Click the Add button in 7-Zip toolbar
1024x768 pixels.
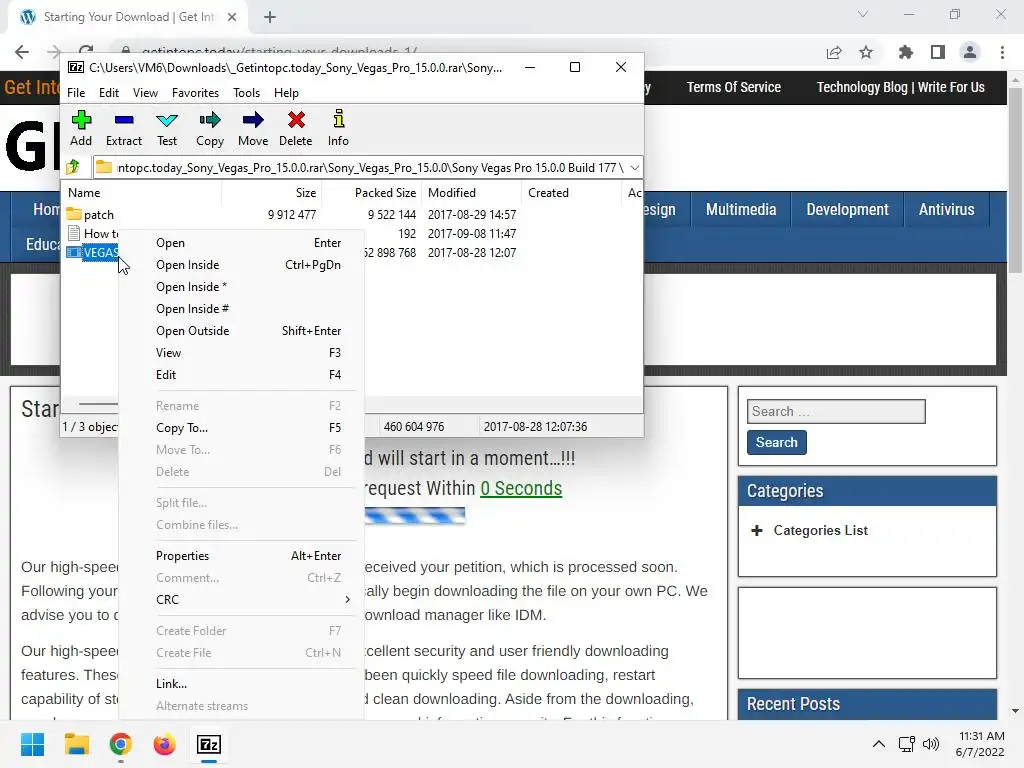(x=81, y=128)
